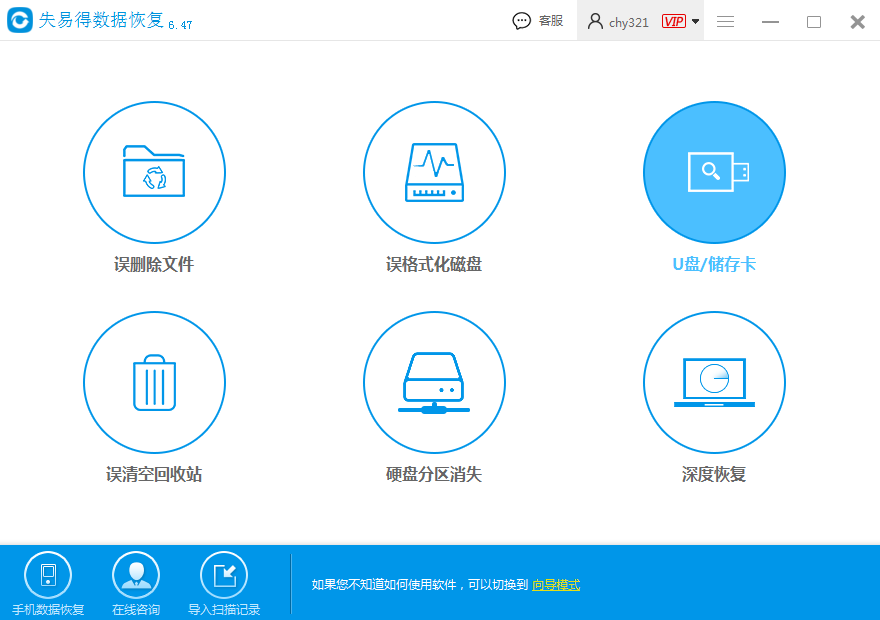Viewport: 880px width, 620px height.
Task: Choose the USB drive/memory card icon
Action: [714, 172]
